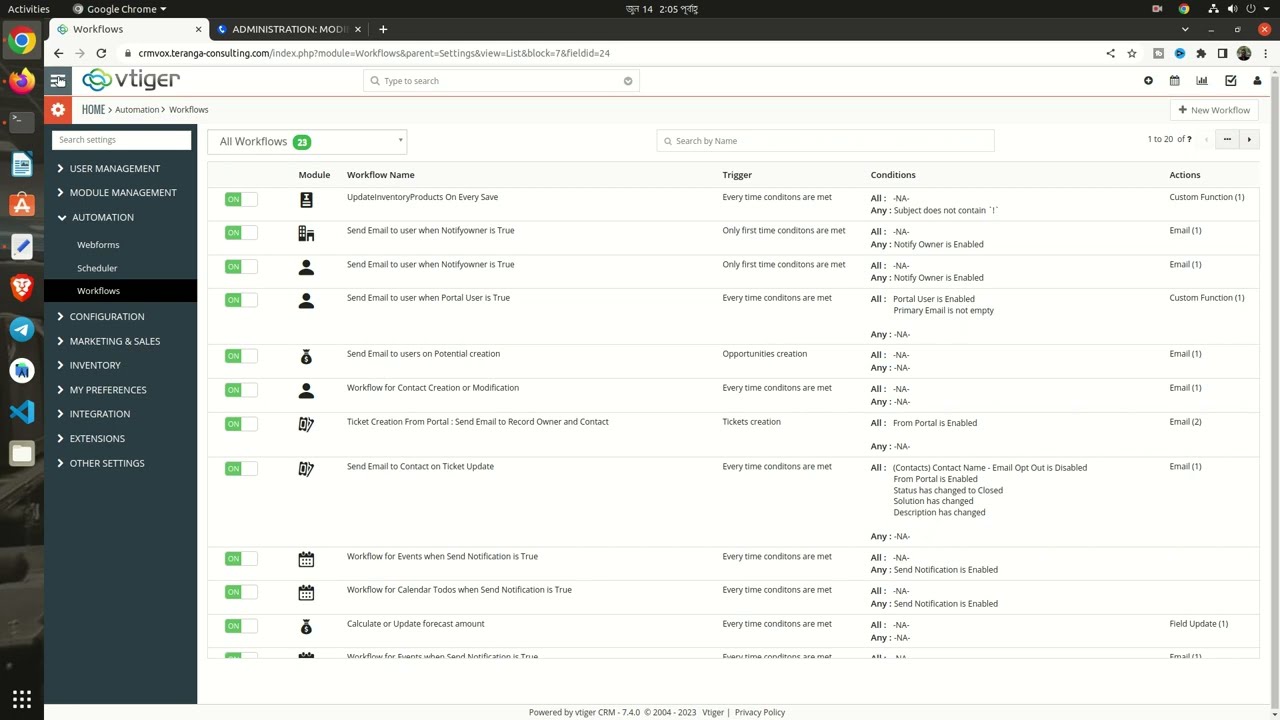1280x720 pixels.
Task: Open the Calendar icon in the header
Action: pyautogui.click(x=1175, y=81)
